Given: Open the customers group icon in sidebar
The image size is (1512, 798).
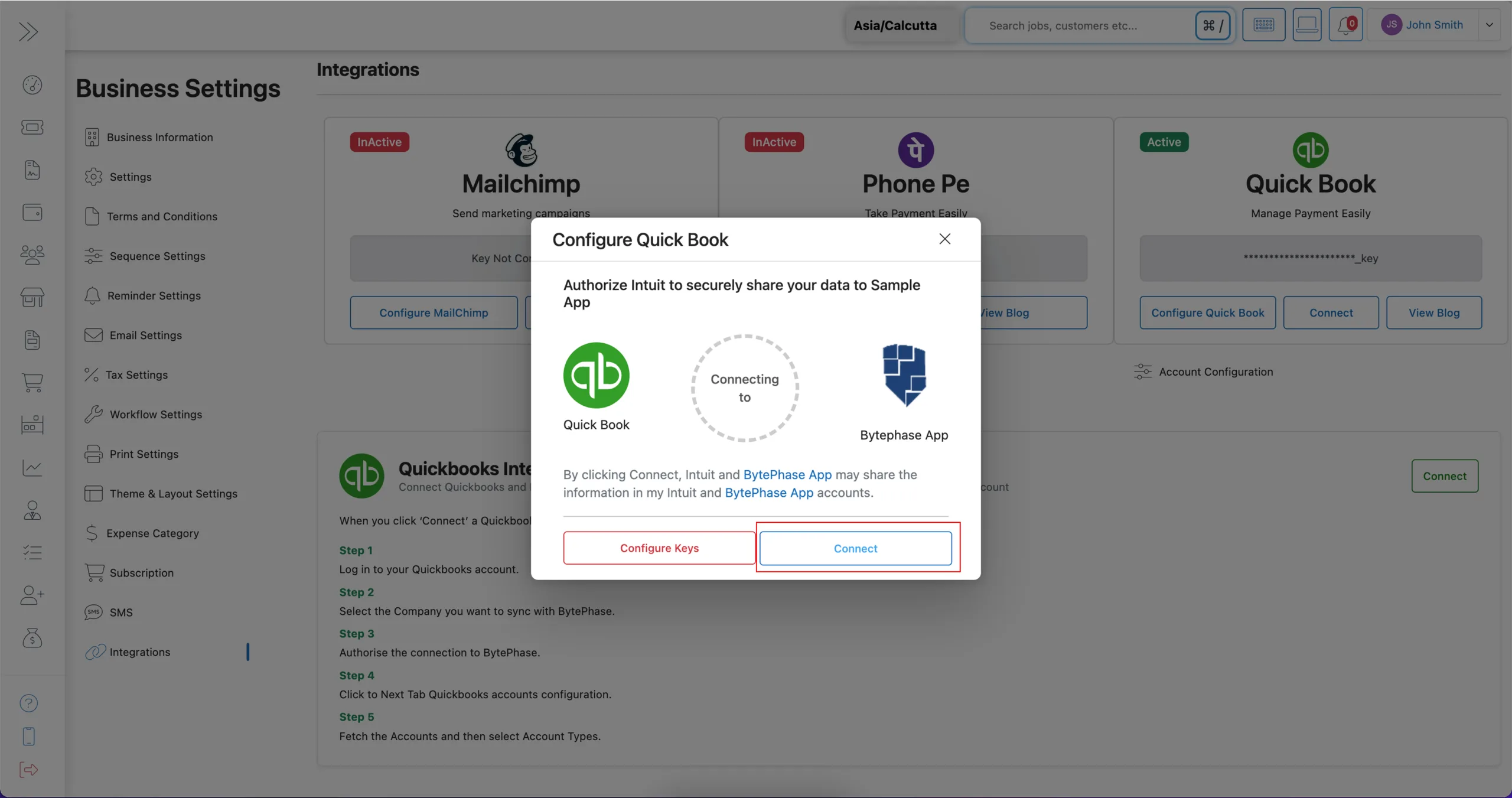Looking at the screenshot, I should click(32, 255).
